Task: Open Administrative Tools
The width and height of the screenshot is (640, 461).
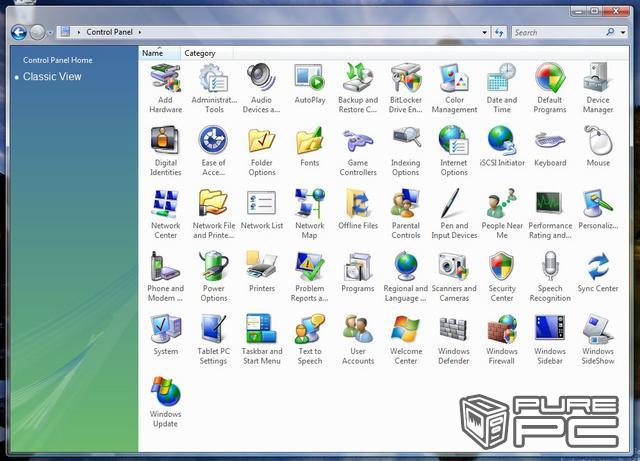Action: 213,88
